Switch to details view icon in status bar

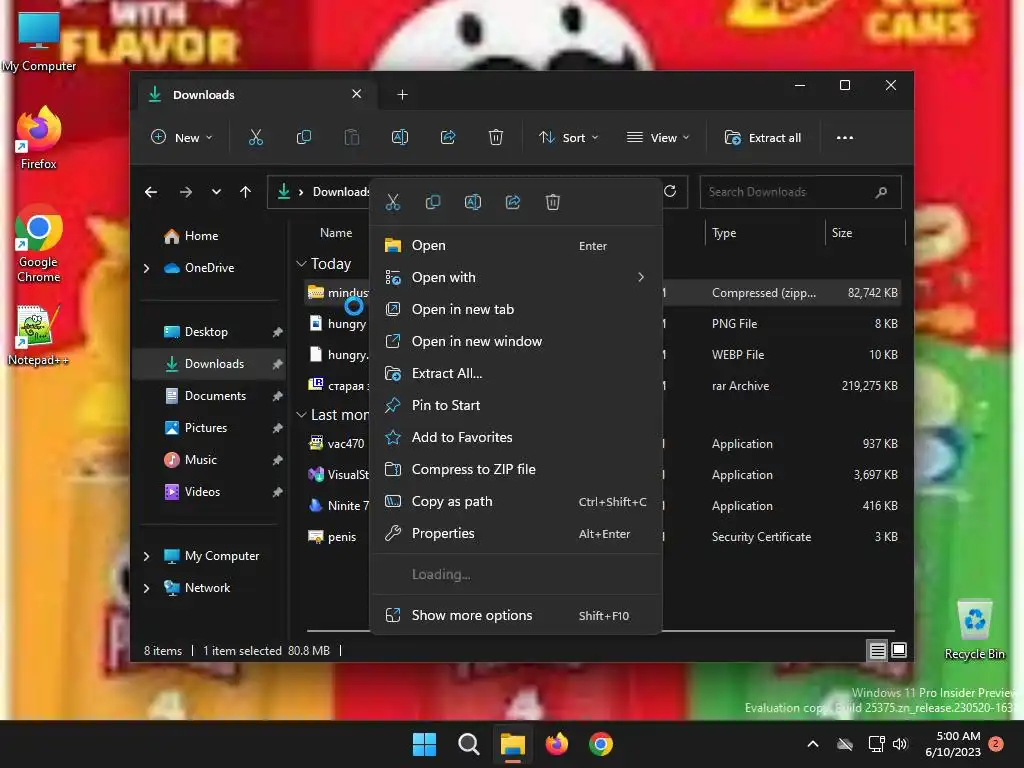click(877, 650)
